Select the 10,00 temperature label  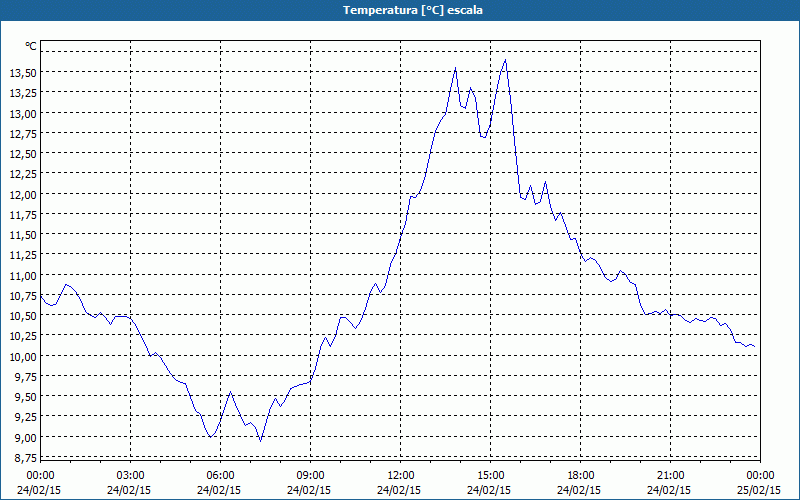coord(23,356)
